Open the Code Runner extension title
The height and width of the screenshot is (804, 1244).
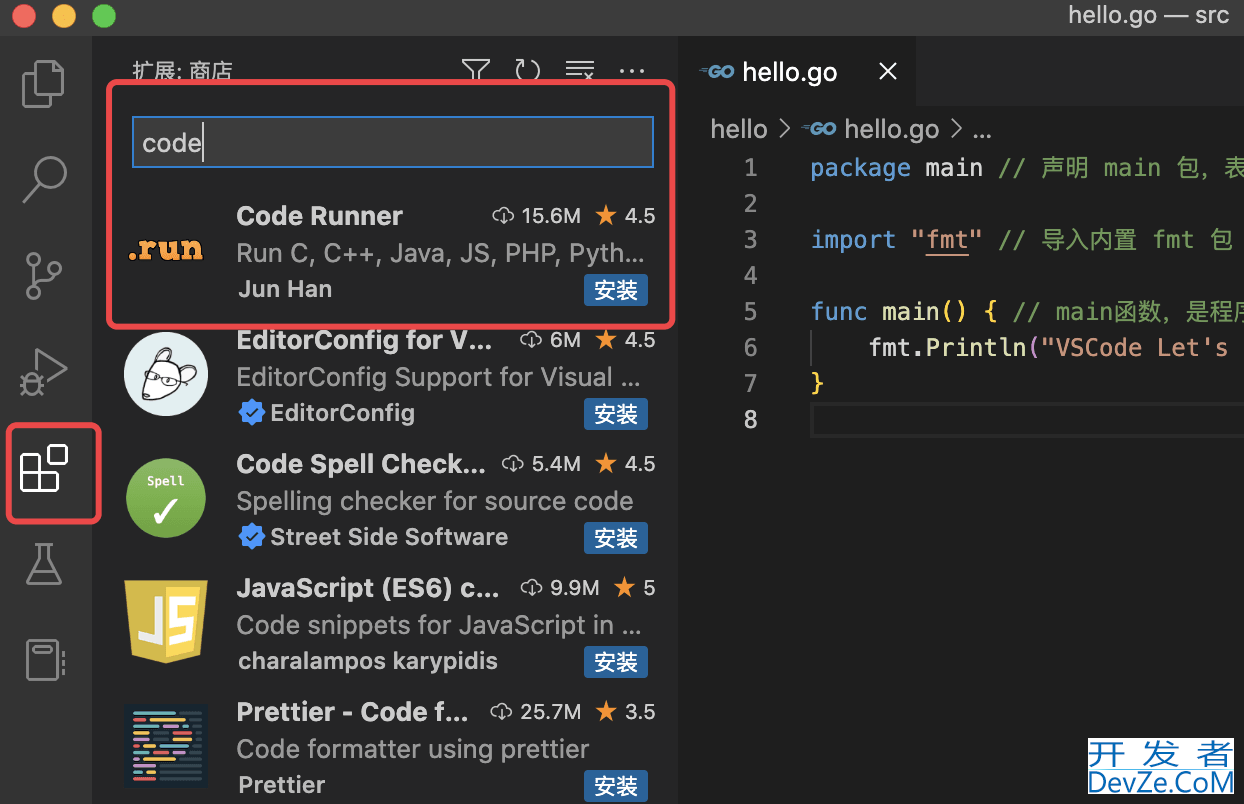pos(319,216)
